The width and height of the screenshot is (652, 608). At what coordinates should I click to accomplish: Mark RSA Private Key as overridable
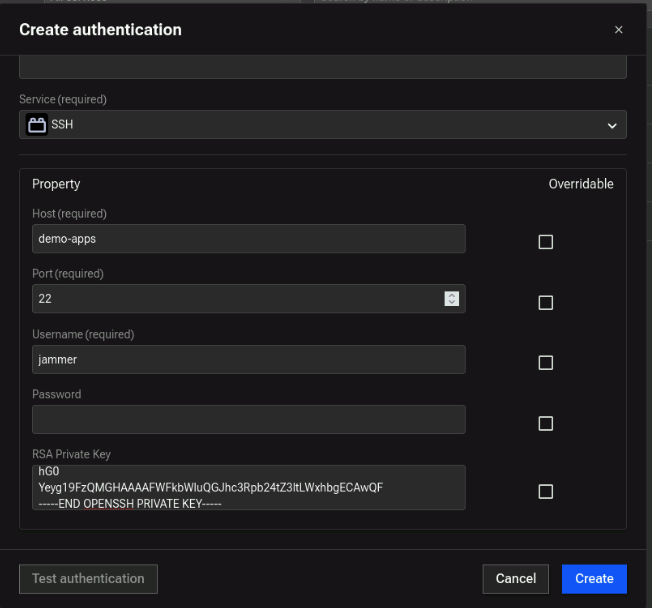545,491
